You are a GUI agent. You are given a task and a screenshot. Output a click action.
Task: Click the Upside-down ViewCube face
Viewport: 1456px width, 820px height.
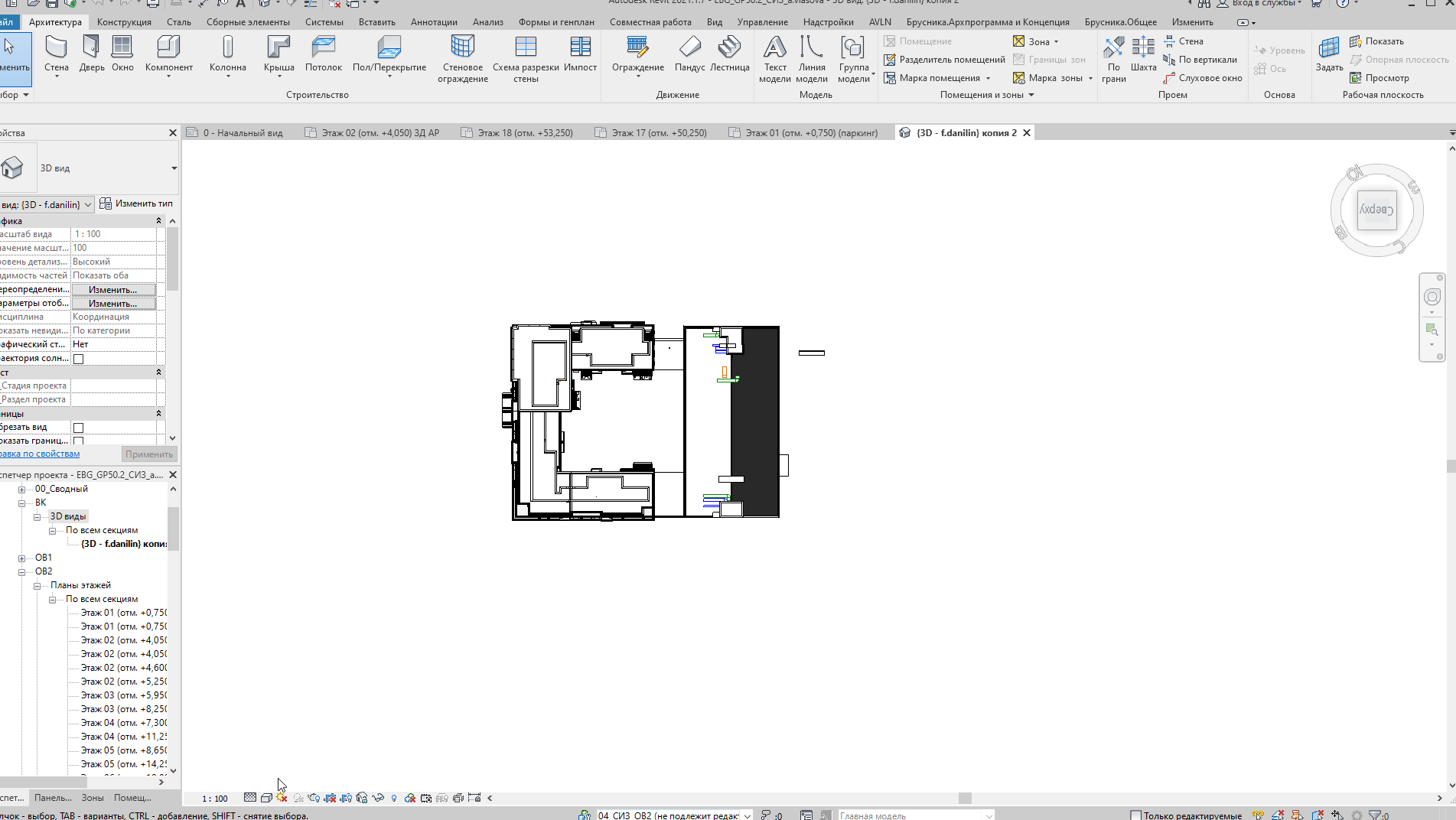click(x=1376, y=210)
